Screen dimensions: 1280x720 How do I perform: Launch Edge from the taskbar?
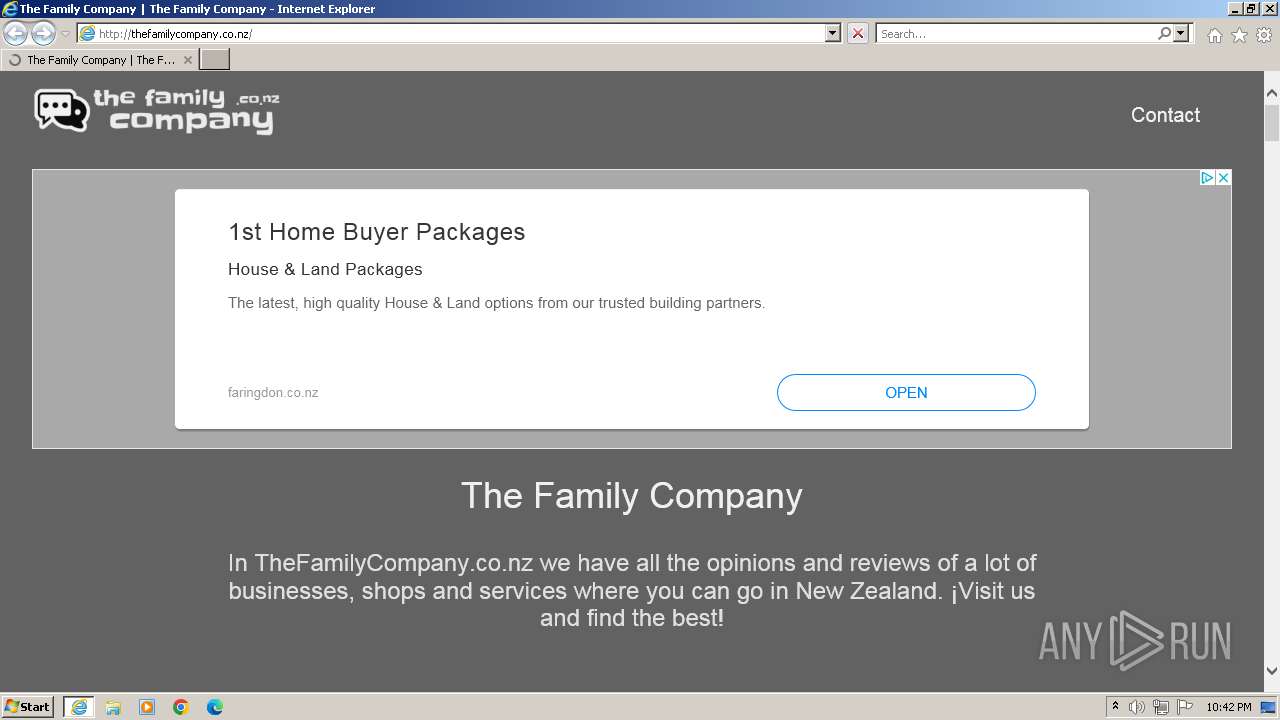pyautogui.click(x=215, y=707)
